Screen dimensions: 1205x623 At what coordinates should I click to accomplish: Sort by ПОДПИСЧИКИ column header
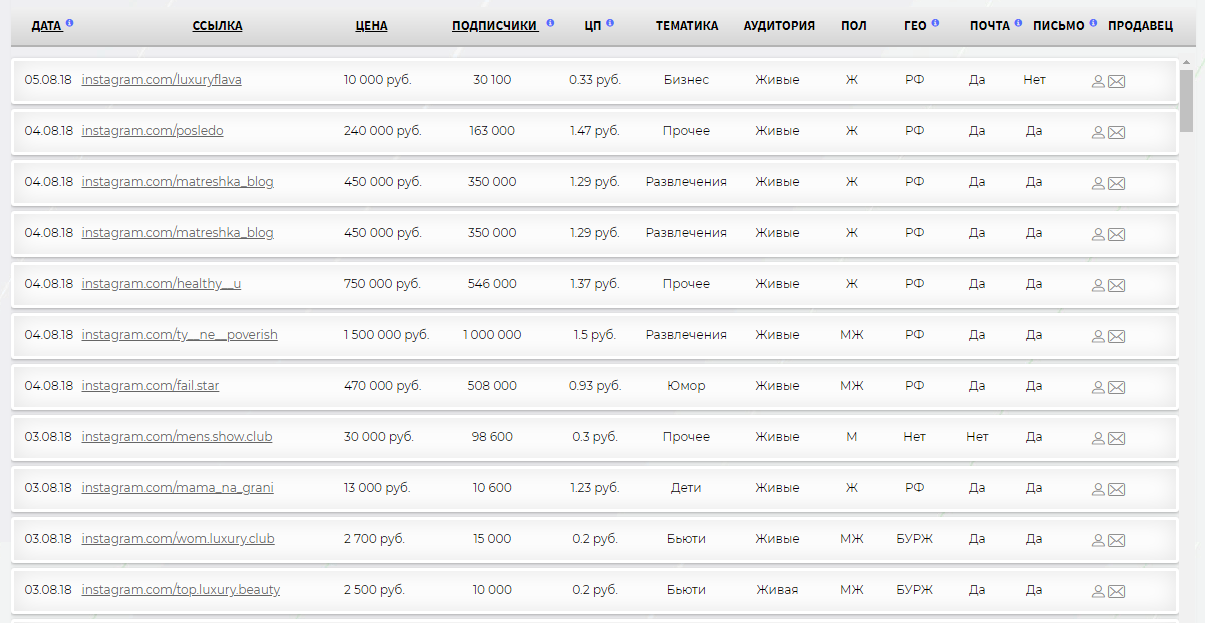(x=494, y=26)
